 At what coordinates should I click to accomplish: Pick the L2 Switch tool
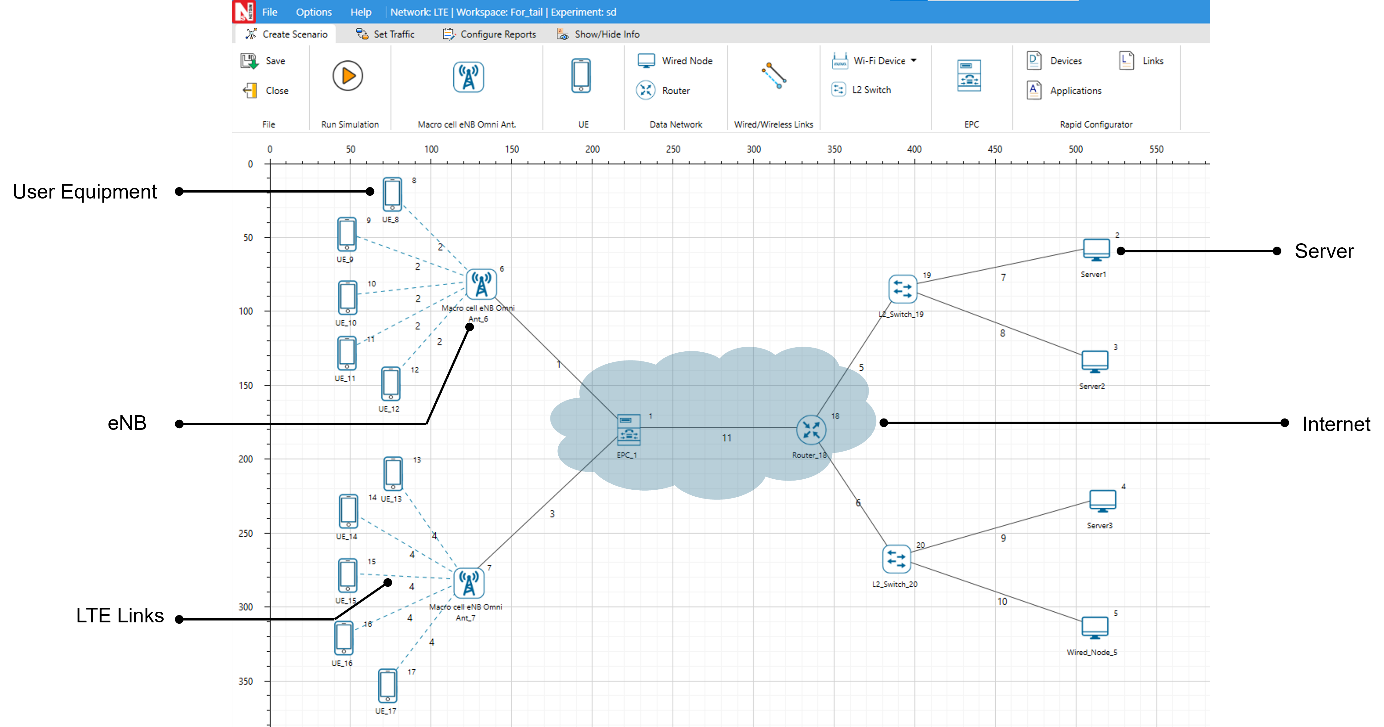861,90
